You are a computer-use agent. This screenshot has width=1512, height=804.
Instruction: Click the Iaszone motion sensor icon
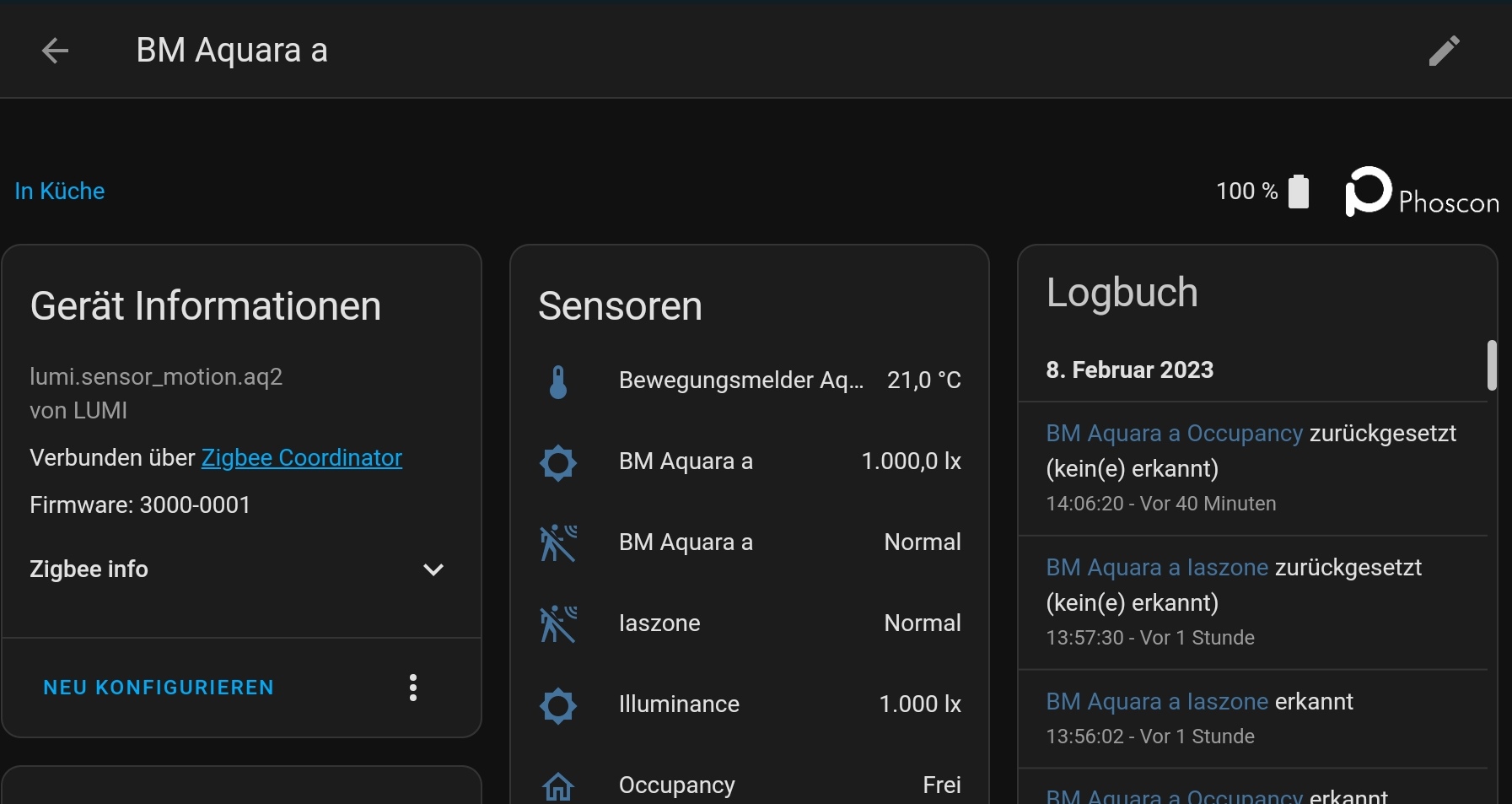click(558, 623)
